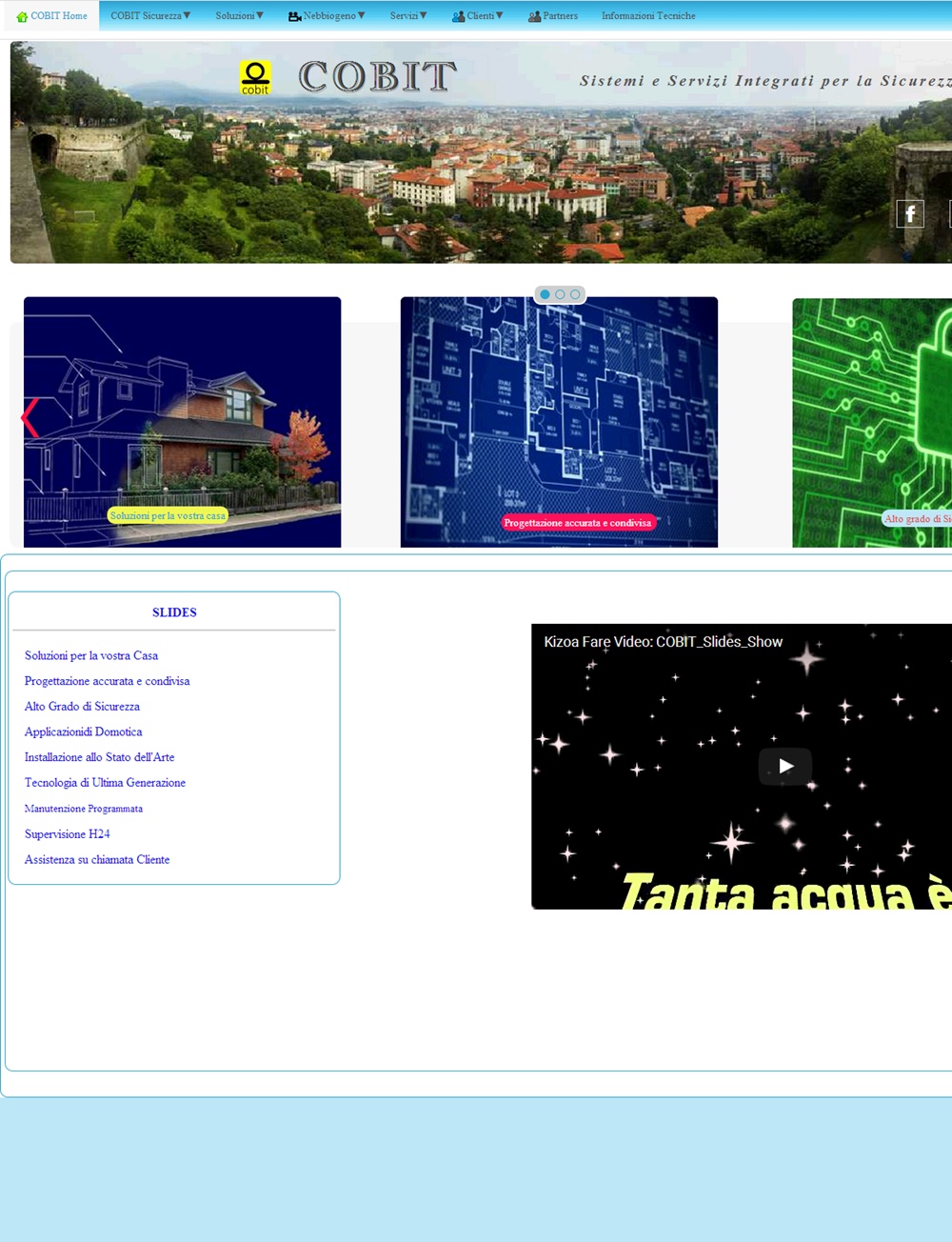Select the second carousel indicator dot
The height and width of the screenshot is (1242, 952).
[x=560, y=294]
